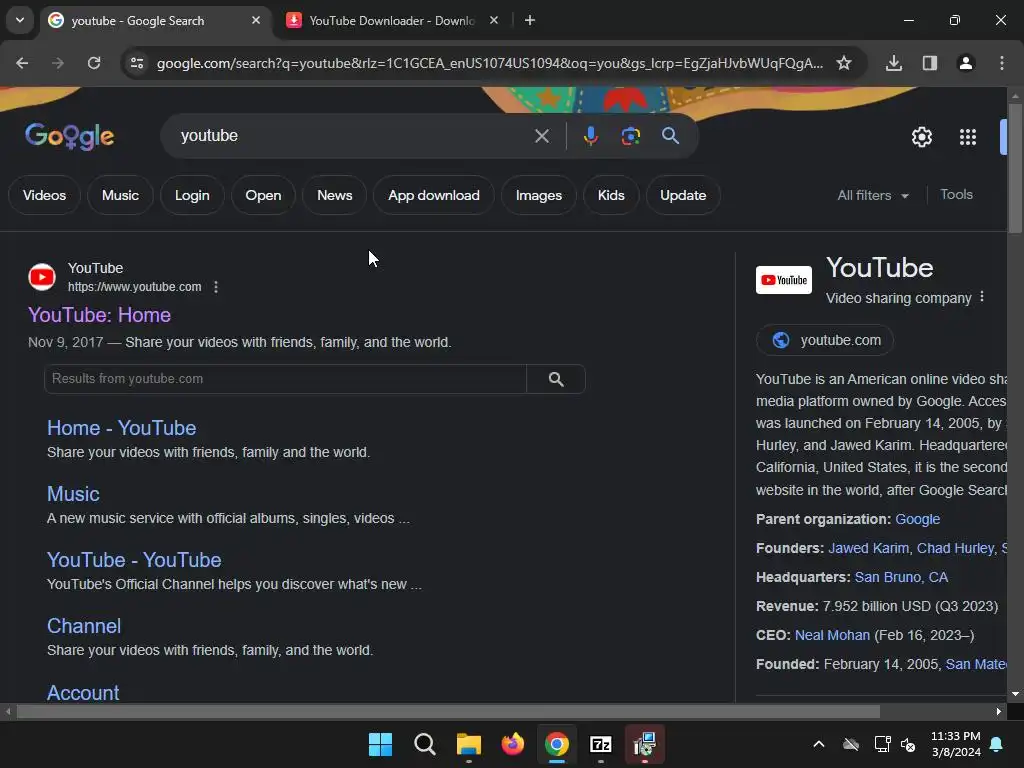Screen dimensions: 1024x768
Task: Open the Music sitelink
Action: [x=73, y=494]
